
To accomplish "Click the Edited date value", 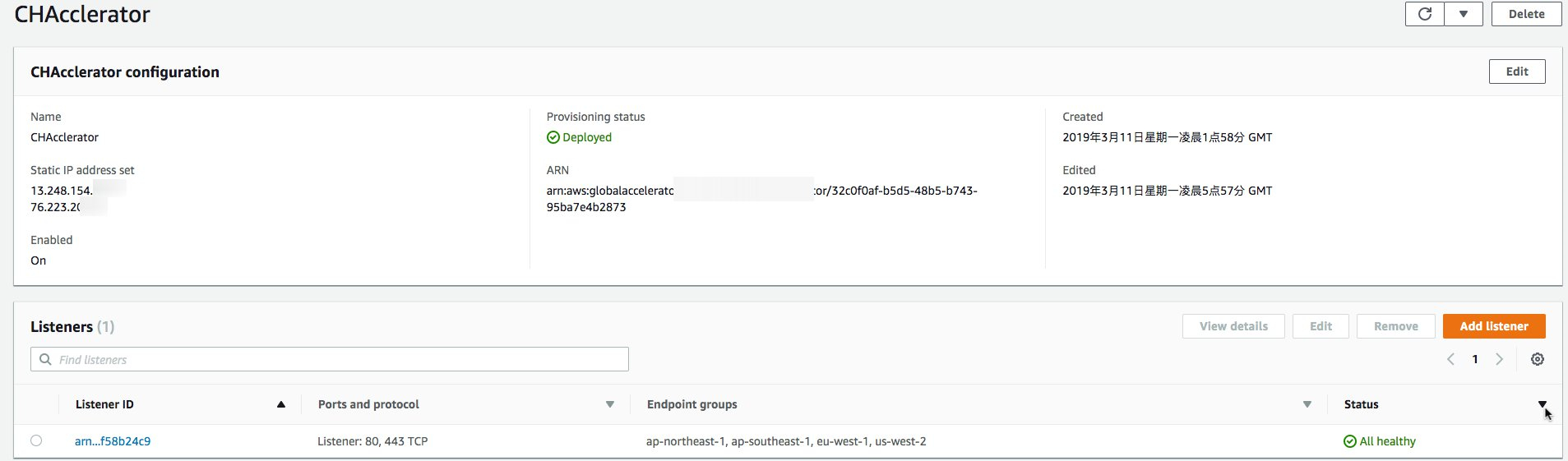I will pos(1167,191).
